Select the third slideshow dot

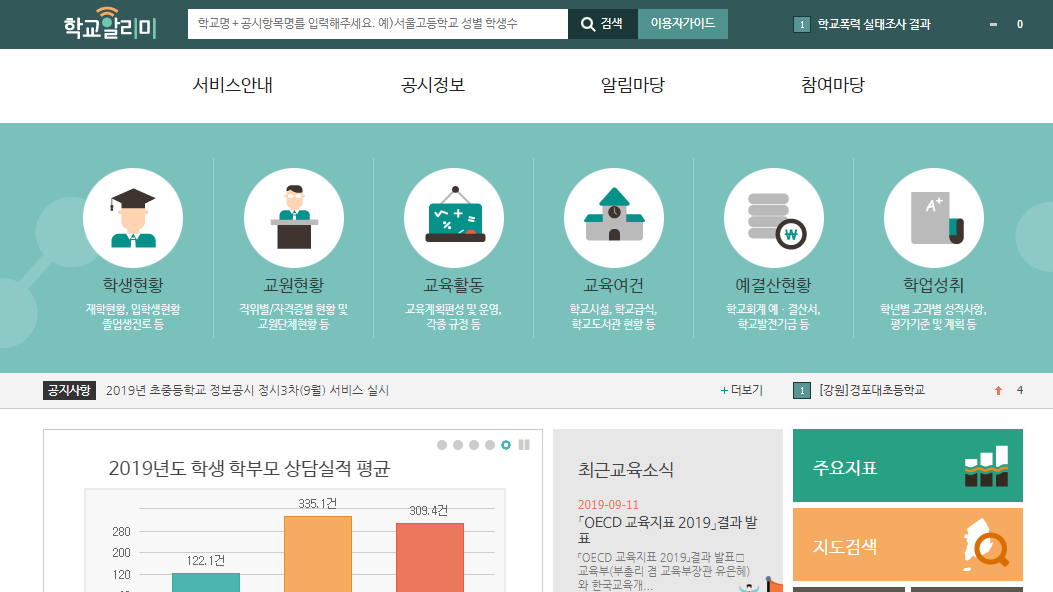coord(474,445)
